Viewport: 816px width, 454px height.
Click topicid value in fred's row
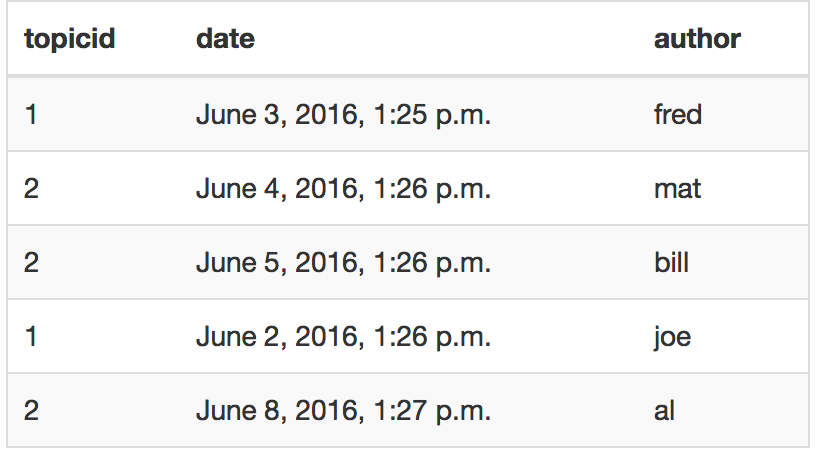pos(31,114)
